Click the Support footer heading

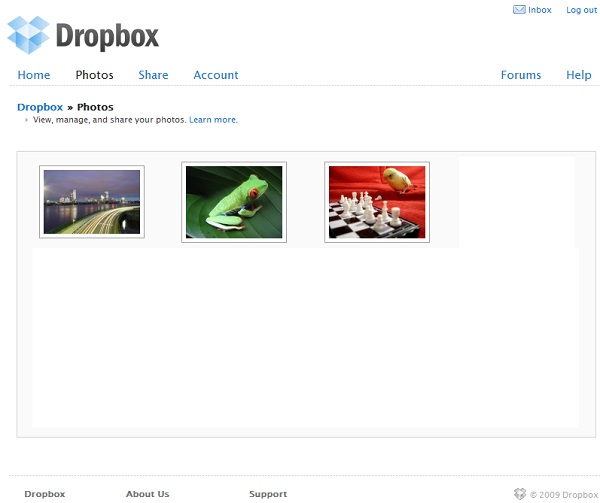click(x=268, y=494)
